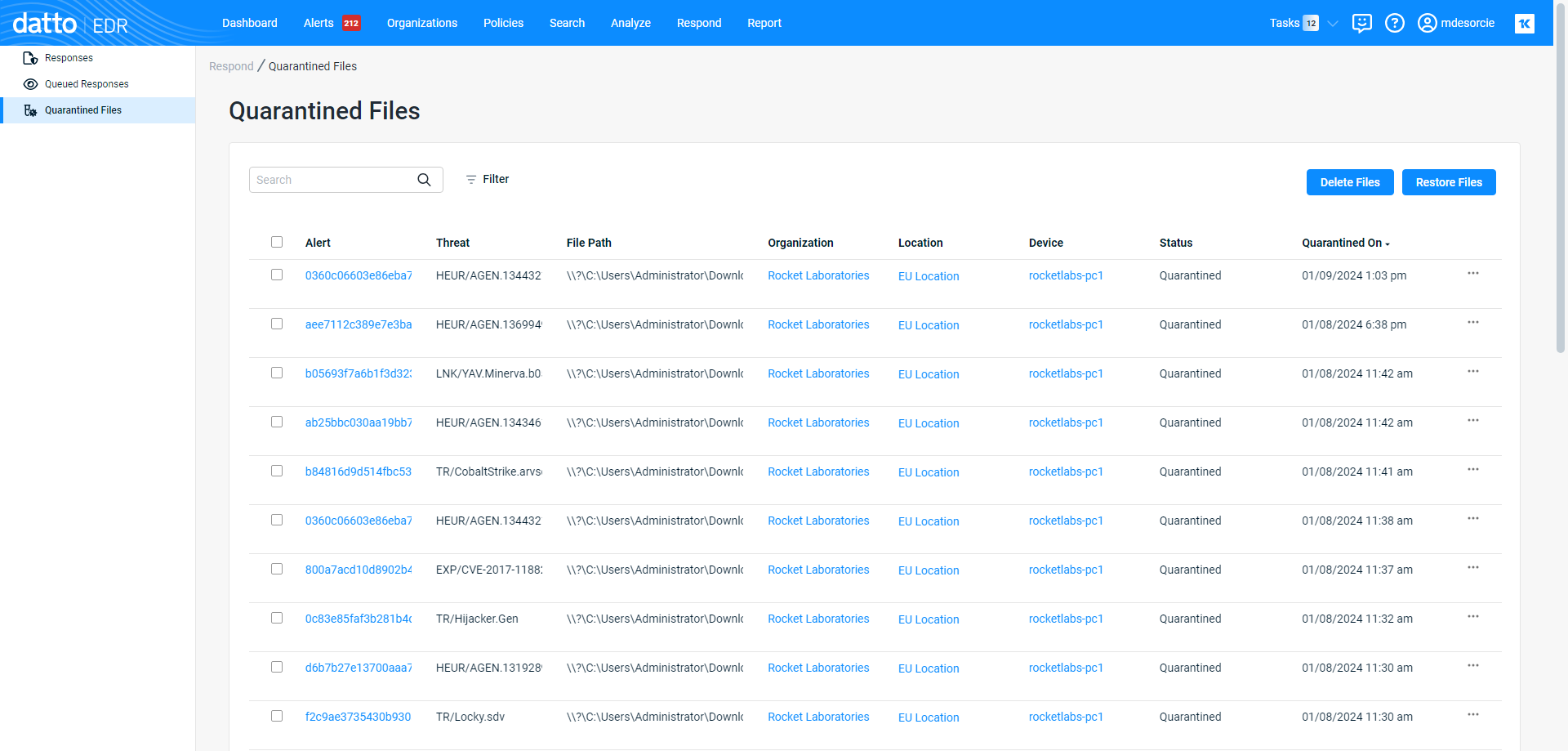This screenshot has width=1568, height=751.
Task: Open actions menu for 800a7acd10d8902b4 row
Action: pyautogui.click(x=1472, y=568)
